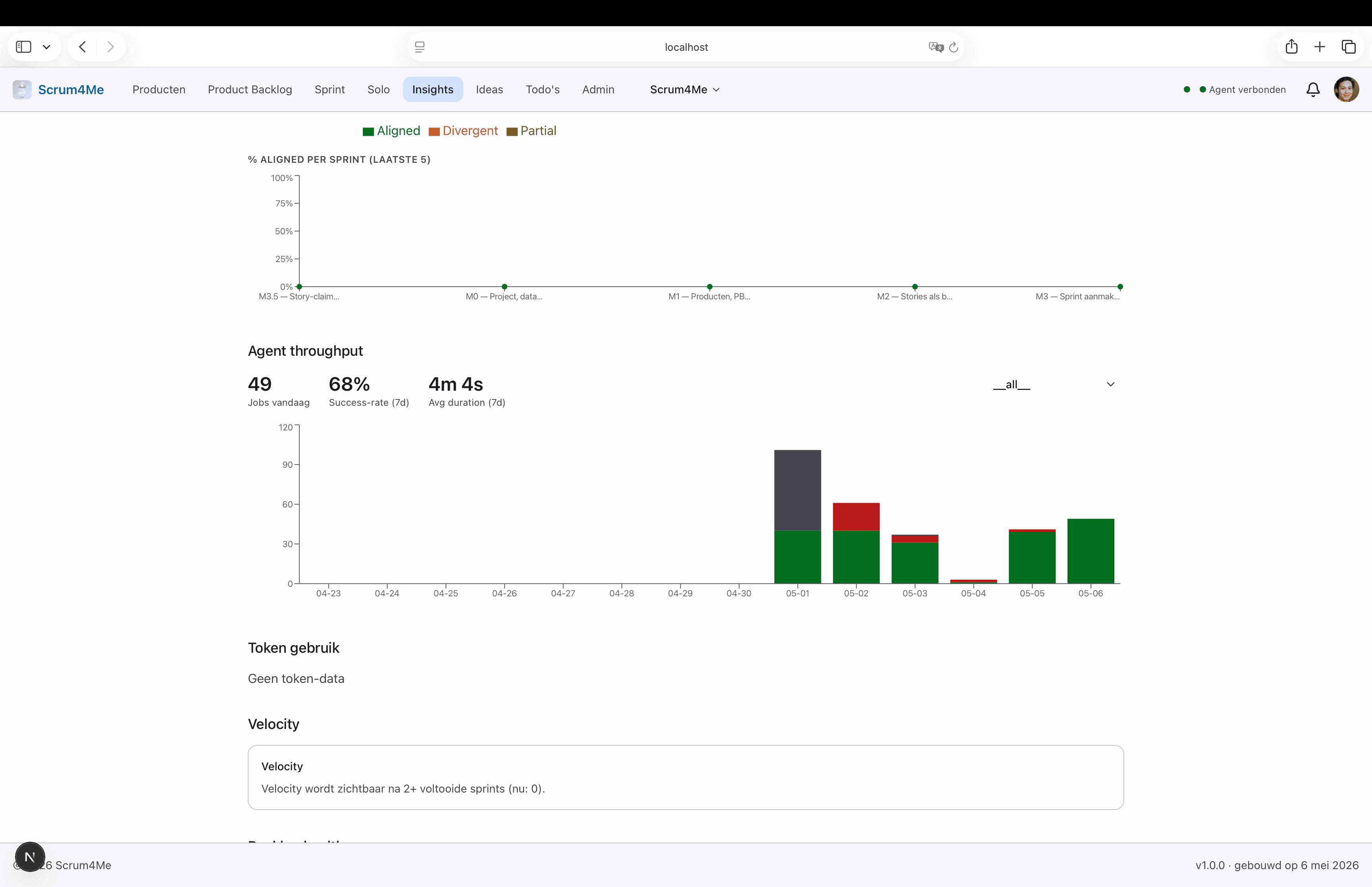Open a new tab with the plus icon

[1320, 47]
